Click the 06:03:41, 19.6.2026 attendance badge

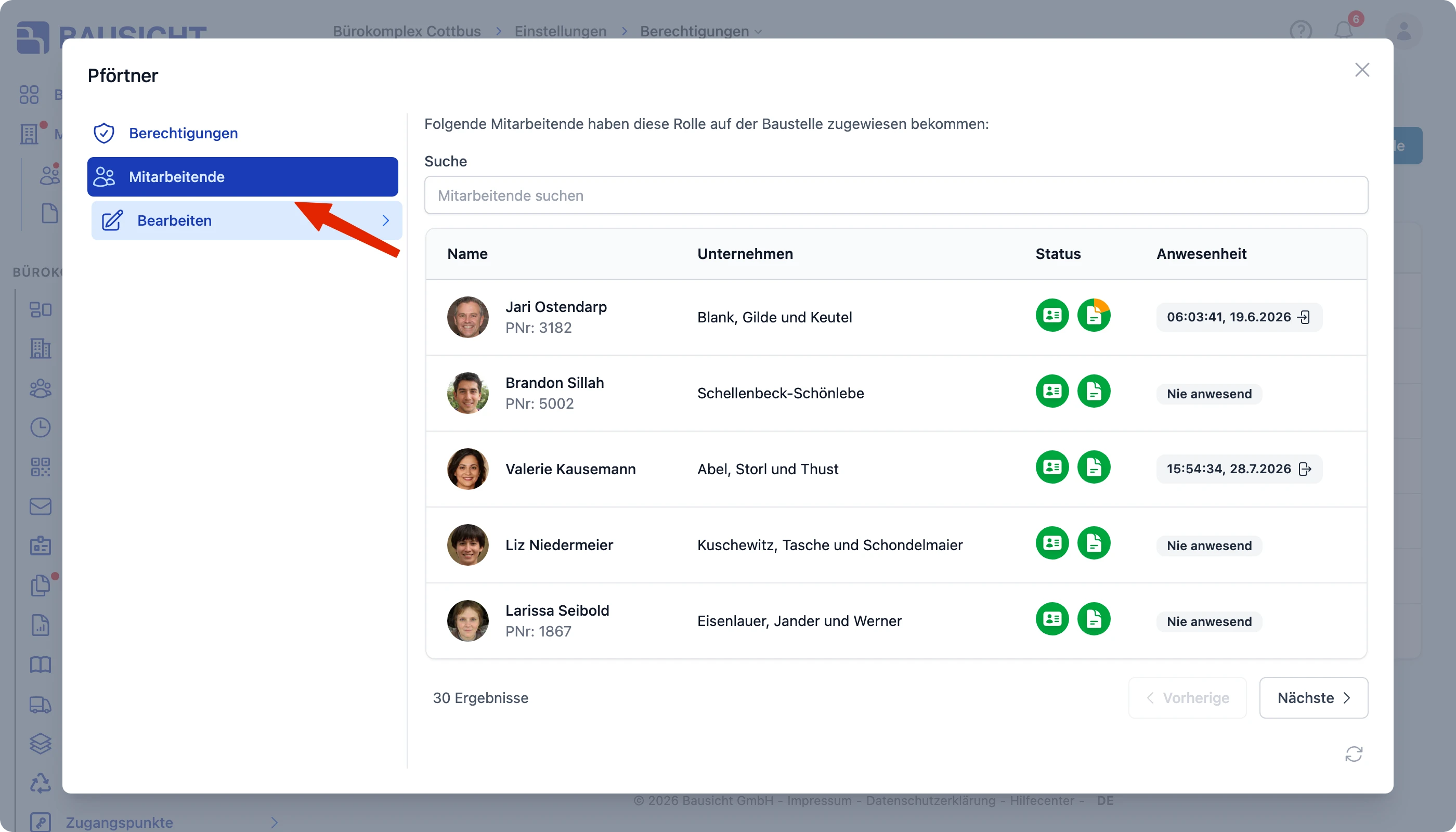point(1239,317)
